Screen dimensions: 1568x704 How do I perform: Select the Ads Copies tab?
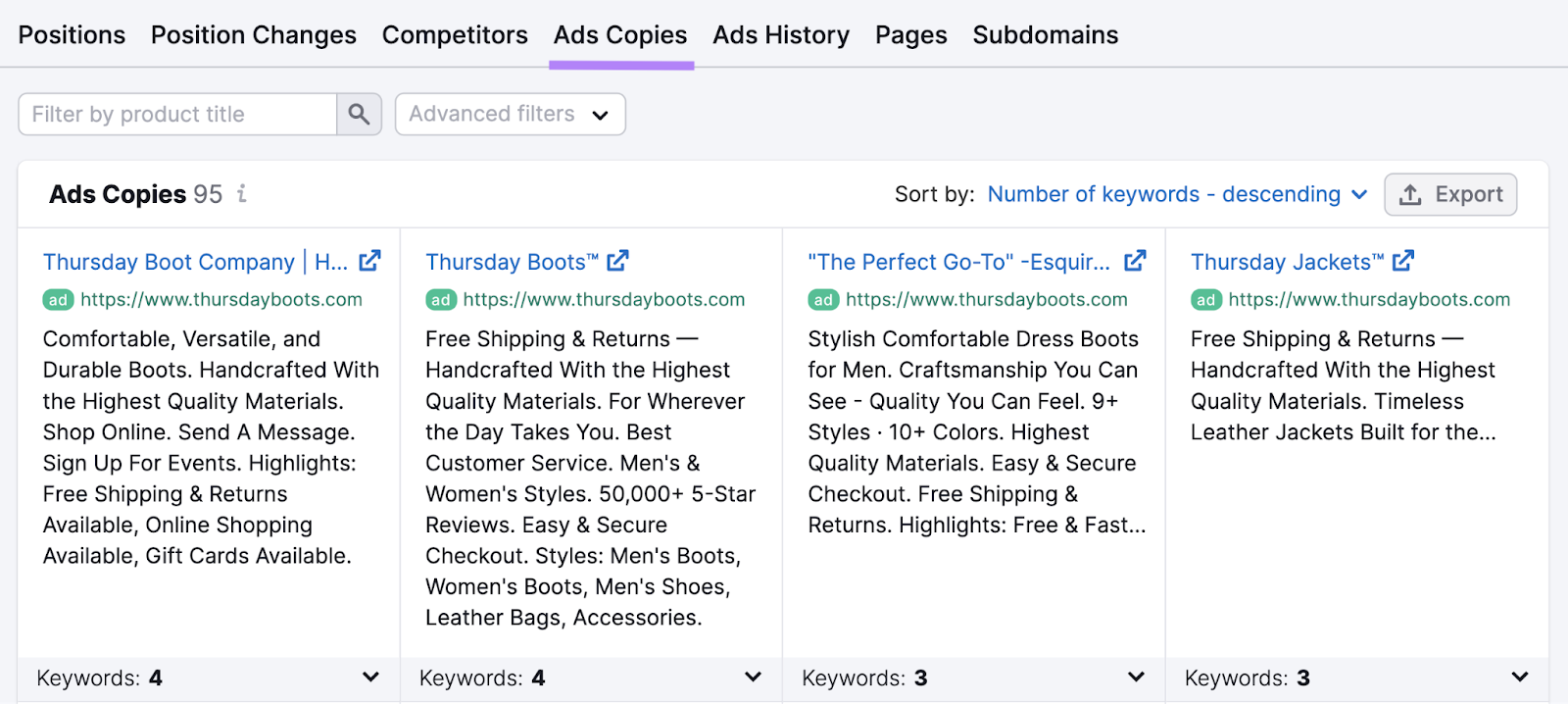point(620,35)
